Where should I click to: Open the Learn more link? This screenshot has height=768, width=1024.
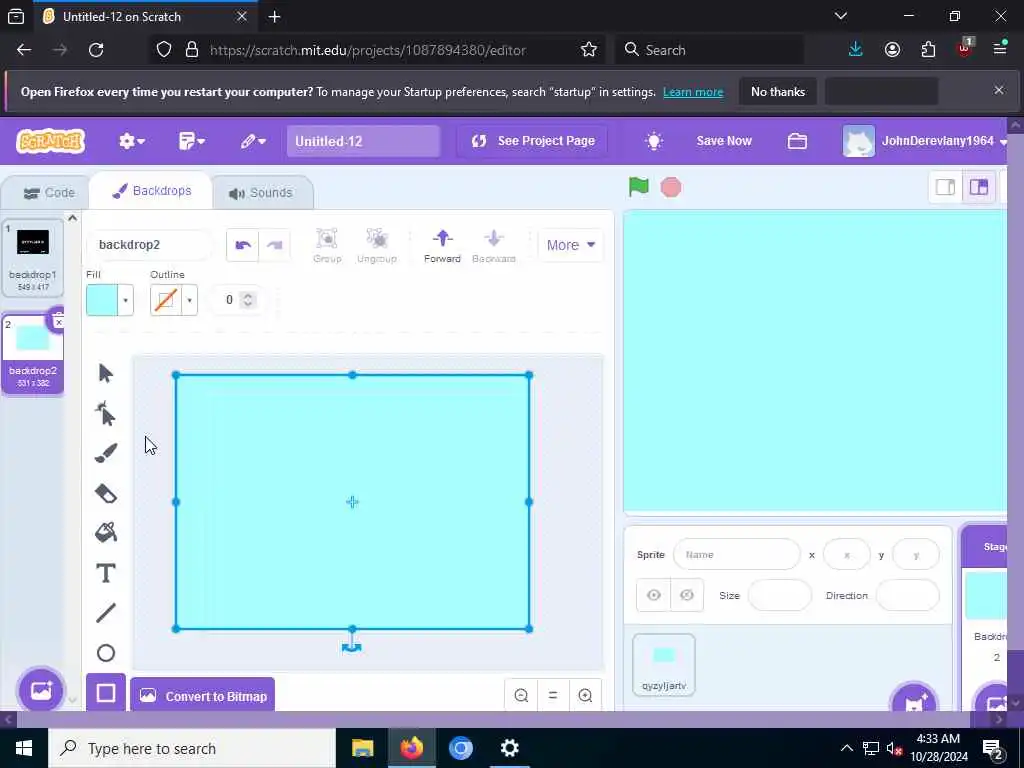point(693,92)
